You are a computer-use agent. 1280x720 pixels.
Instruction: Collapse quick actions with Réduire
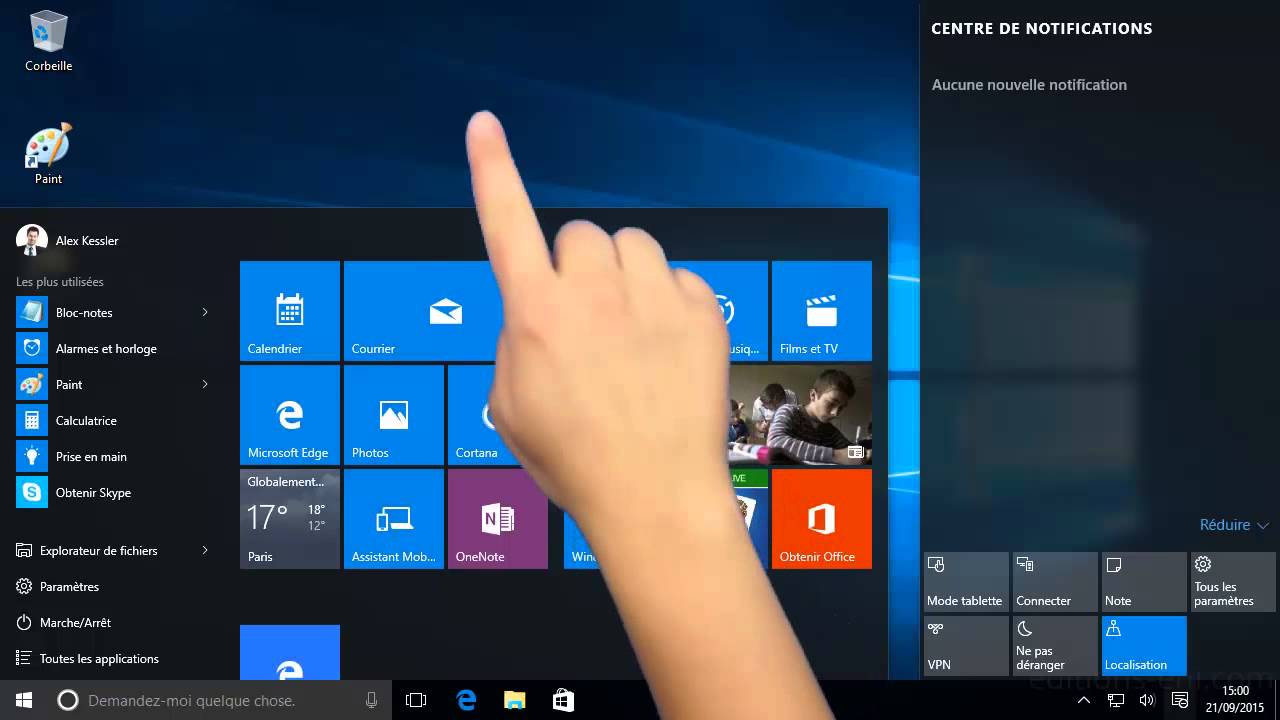coord(1234,525)
